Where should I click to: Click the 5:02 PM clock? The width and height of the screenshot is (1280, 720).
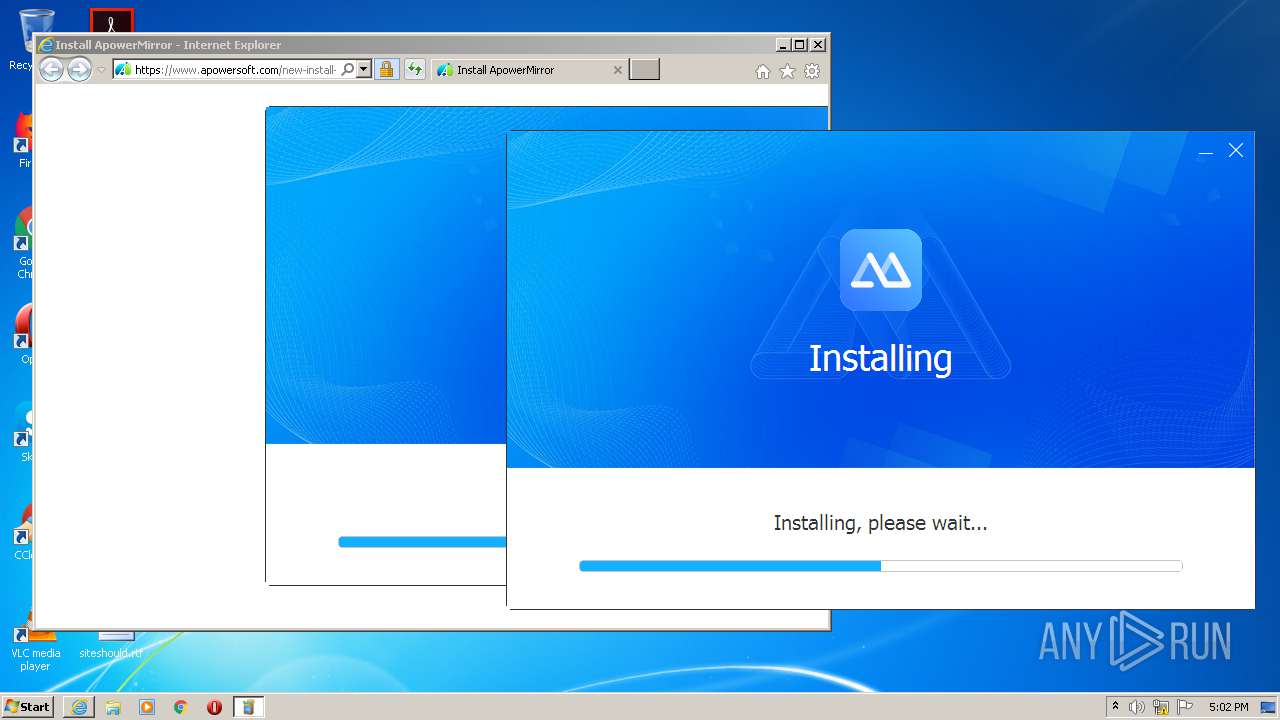pos(1228,707)
